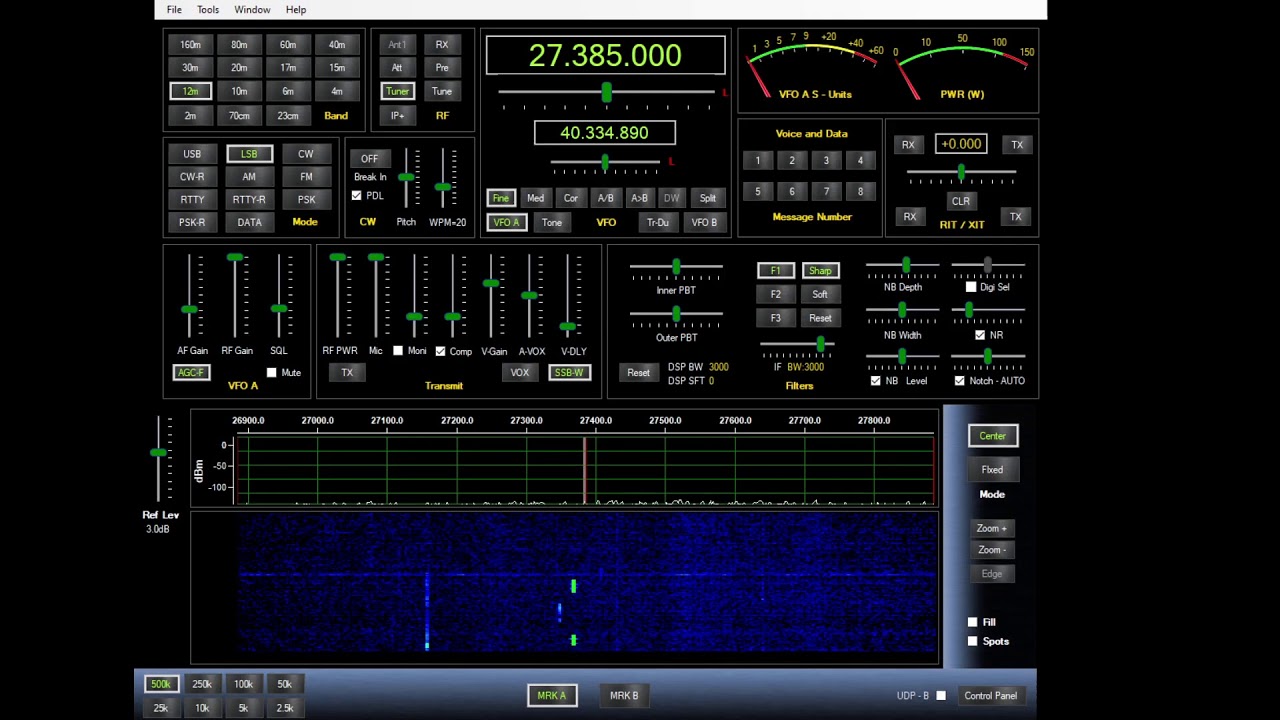Swap VFOs with the A/B button
The width and height of the screenshot is (1280, 720).
pos(605,198)
